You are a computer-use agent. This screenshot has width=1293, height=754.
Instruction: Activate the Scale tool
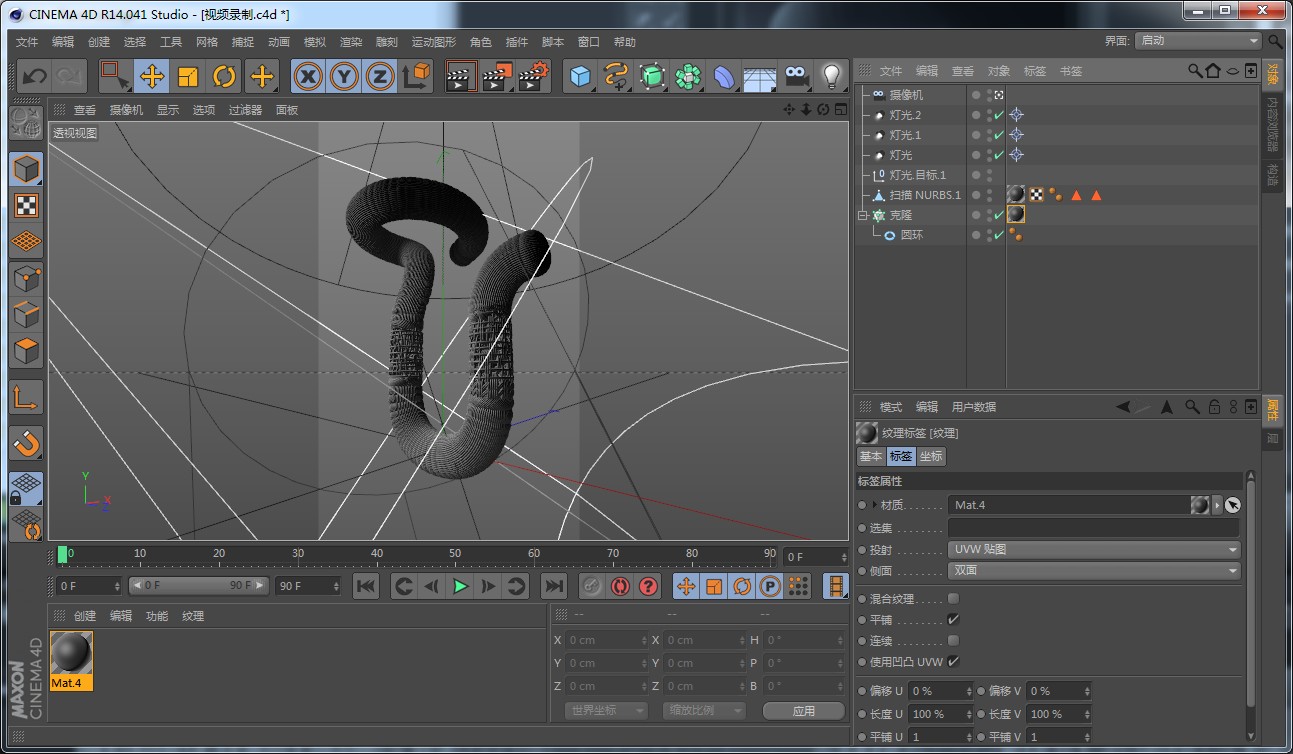pyautogui.click(x=188, y=76)
